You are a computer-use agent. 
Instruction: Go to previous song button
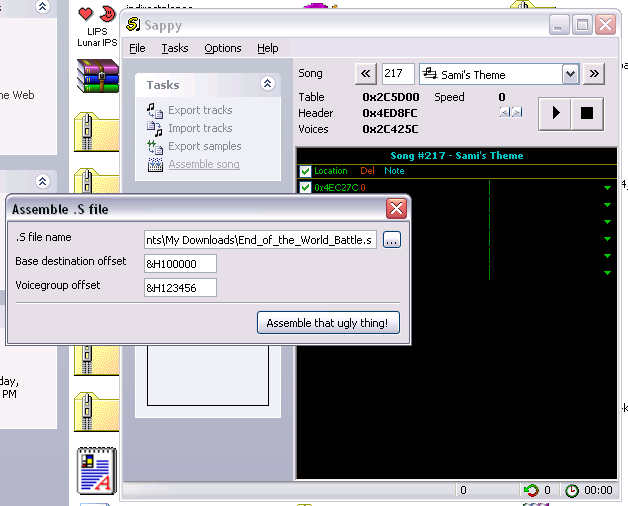pyautogui.click(x=366, y=74)
